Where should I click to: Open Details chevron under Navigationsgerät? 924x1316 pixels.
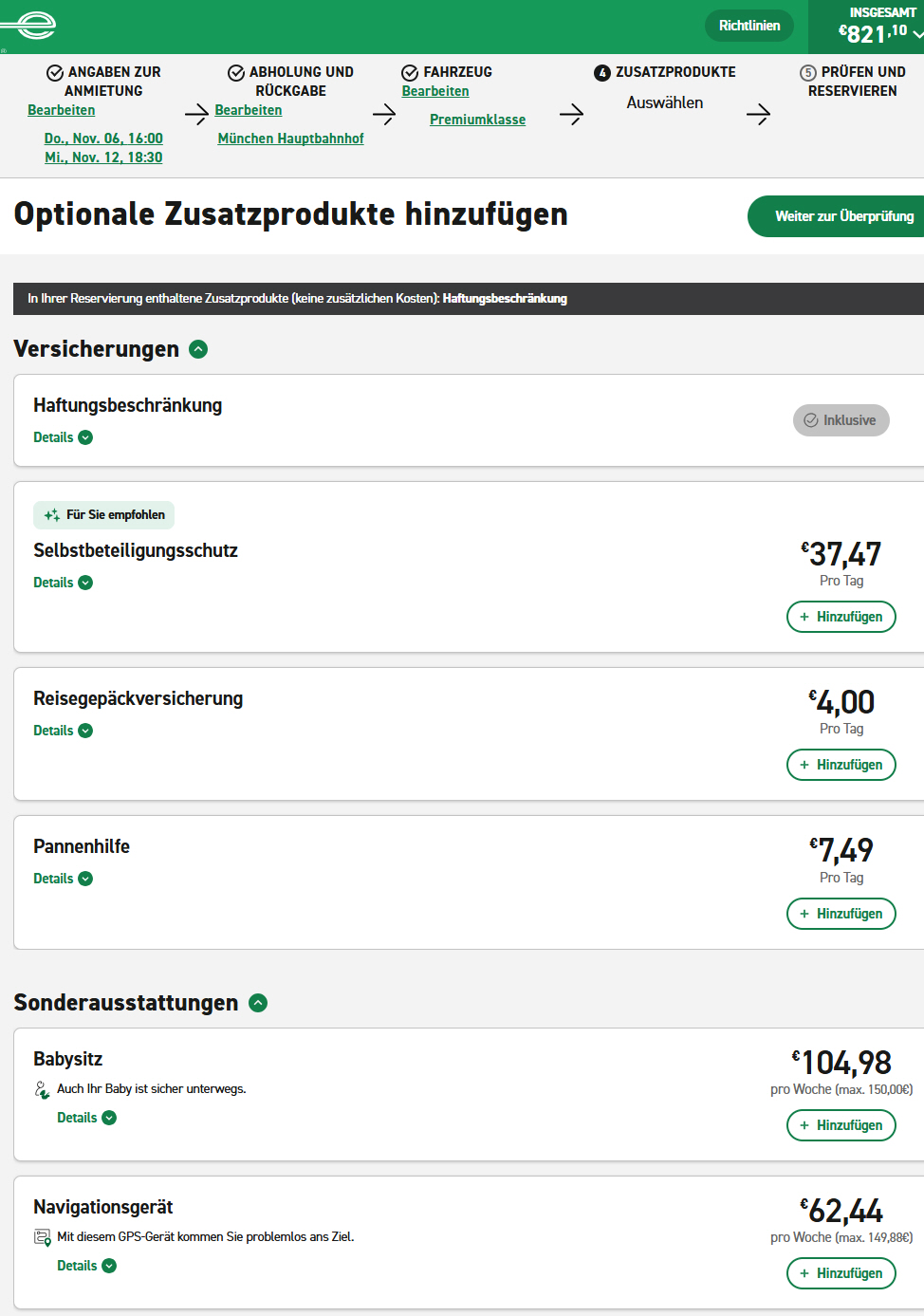coord(109,1266)
